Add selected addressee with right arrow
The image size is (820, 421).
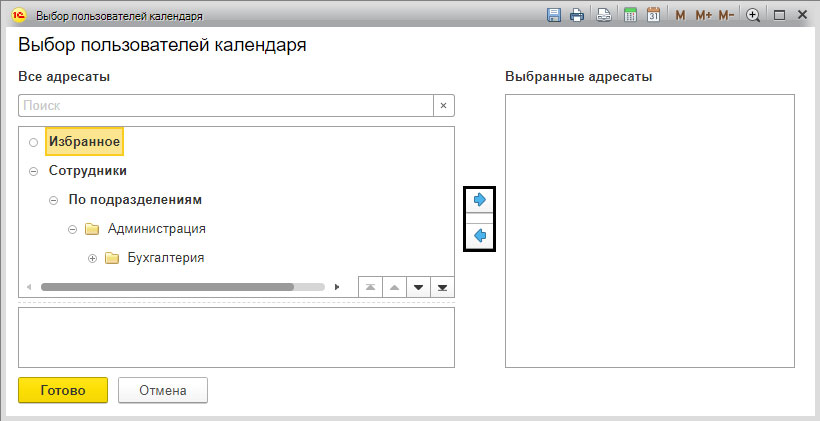coord(479,200)
